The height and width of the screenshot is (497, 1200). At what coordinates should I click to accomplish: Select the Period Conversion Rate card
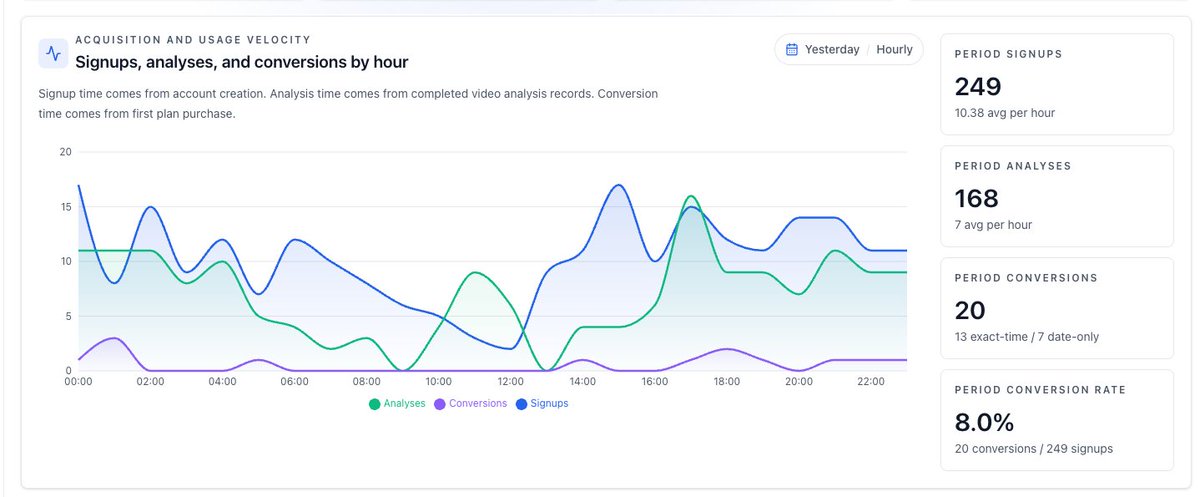click(1057, 420)
